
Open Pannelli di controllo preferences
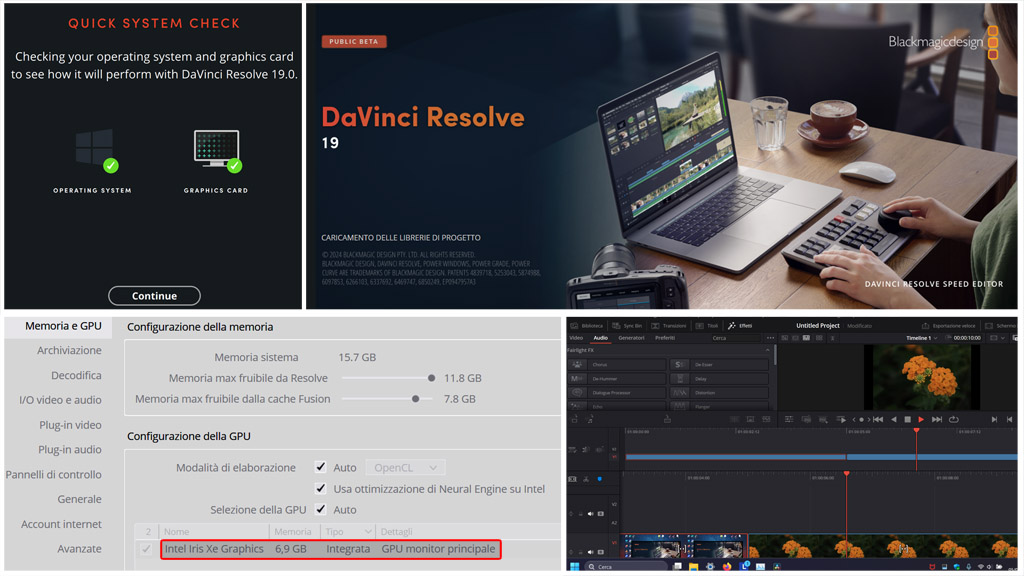(54, 475)
